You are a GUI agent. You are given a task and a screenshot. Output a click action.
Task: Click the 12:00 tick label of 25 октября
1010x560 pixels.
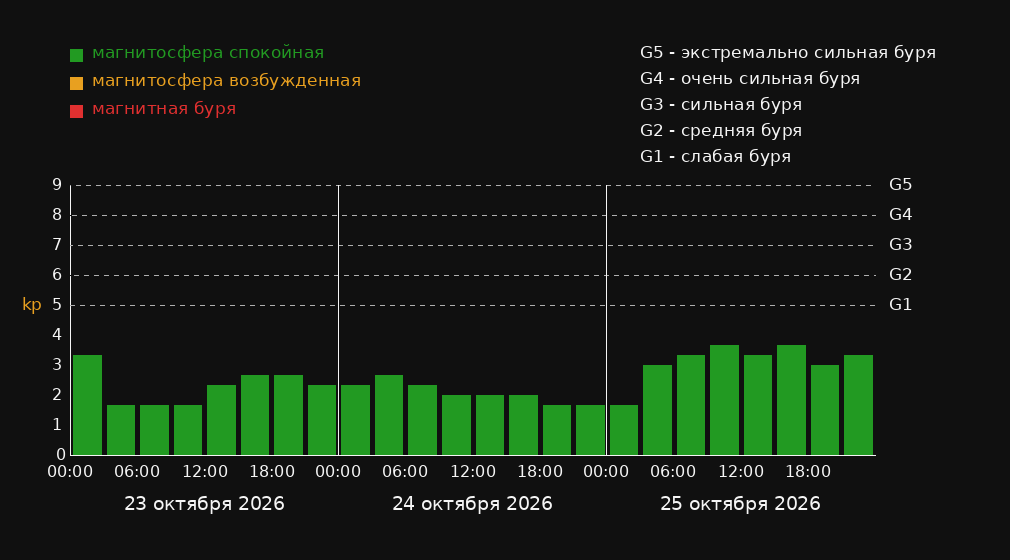(741, 472)
